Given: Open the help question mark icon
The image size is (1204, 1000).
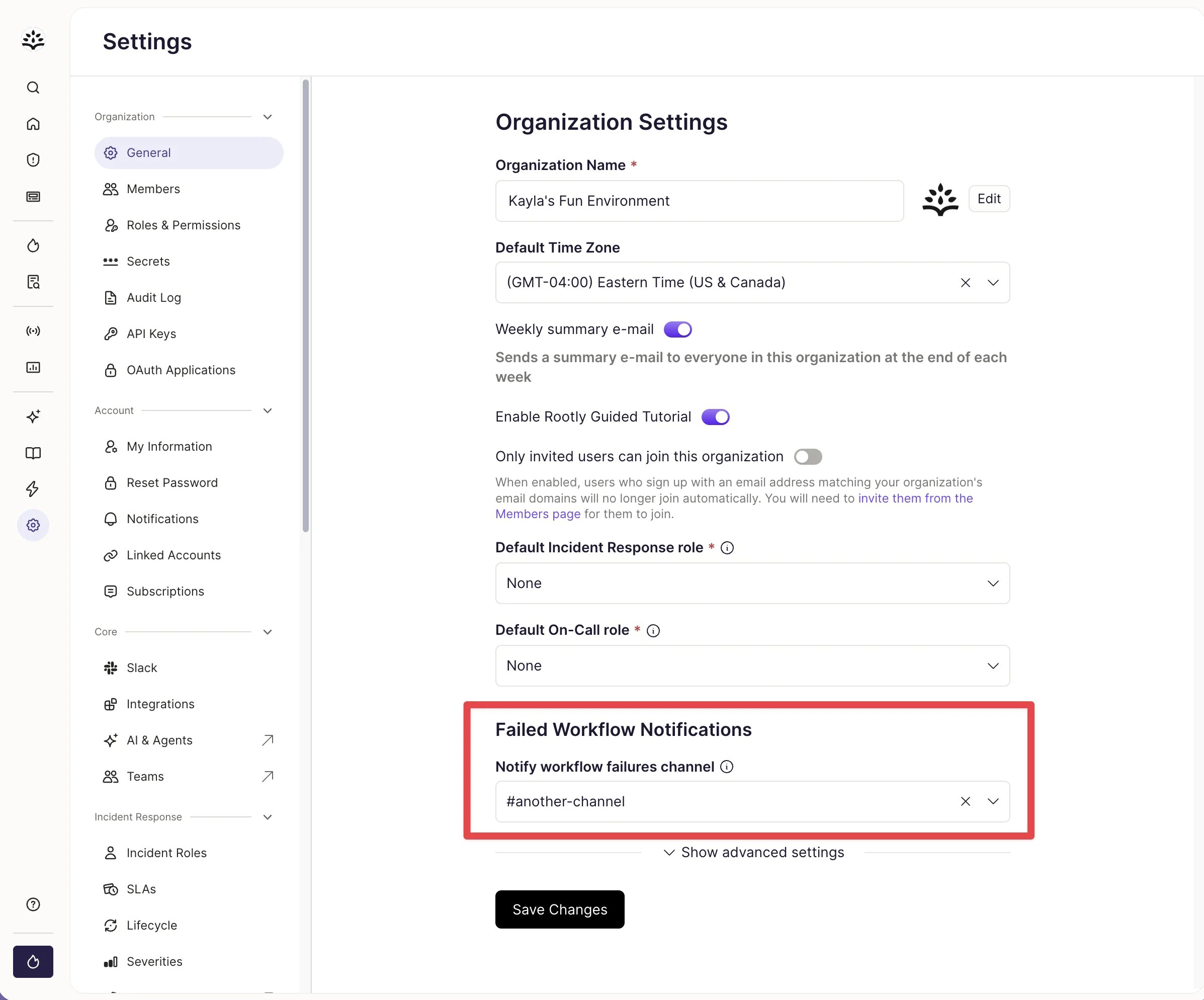Looking at the screenshot, I should click(x=33, y=904).
